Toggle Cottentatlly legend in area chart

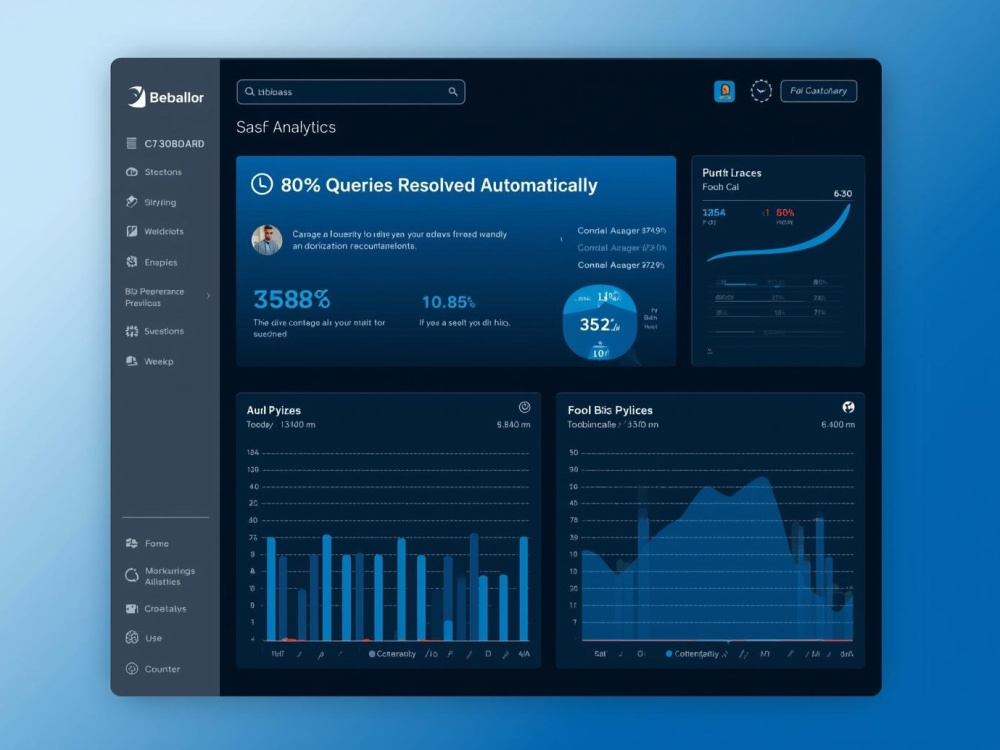(692, 654)
